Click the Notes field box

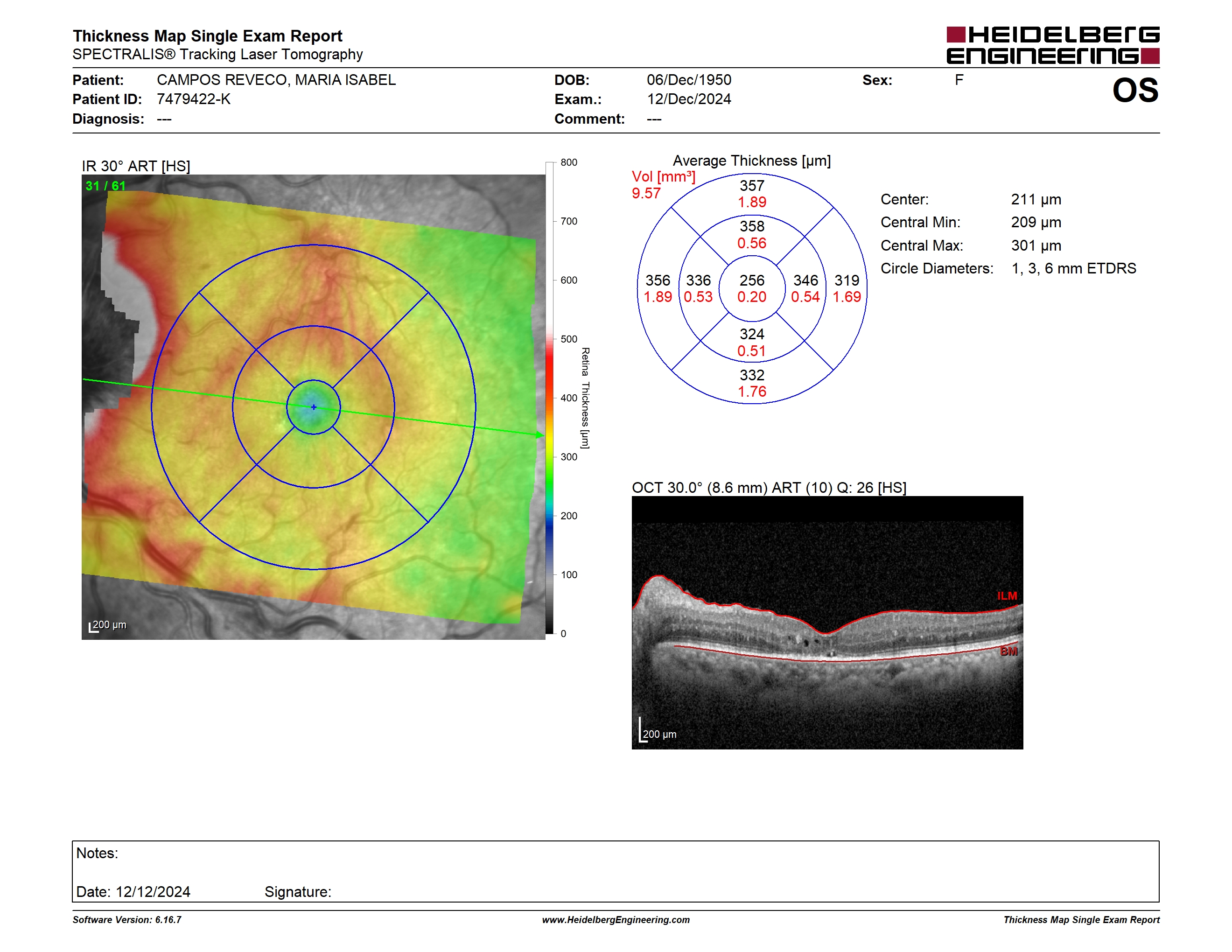tap(616, 872)
